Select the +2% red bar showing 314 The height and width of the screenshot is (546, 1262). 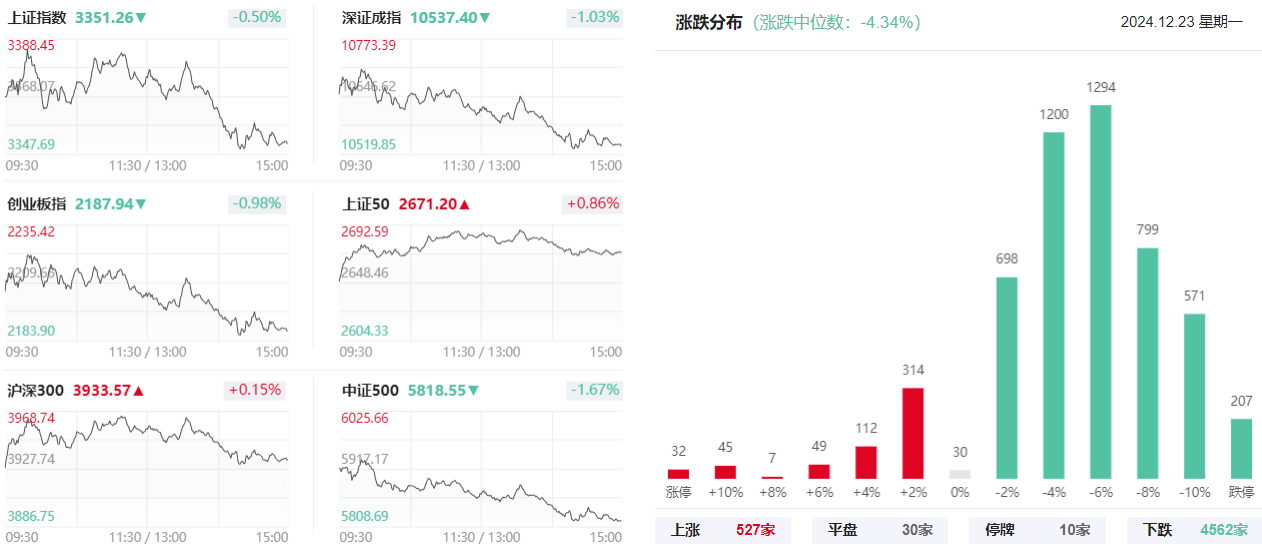click(913, 433)
